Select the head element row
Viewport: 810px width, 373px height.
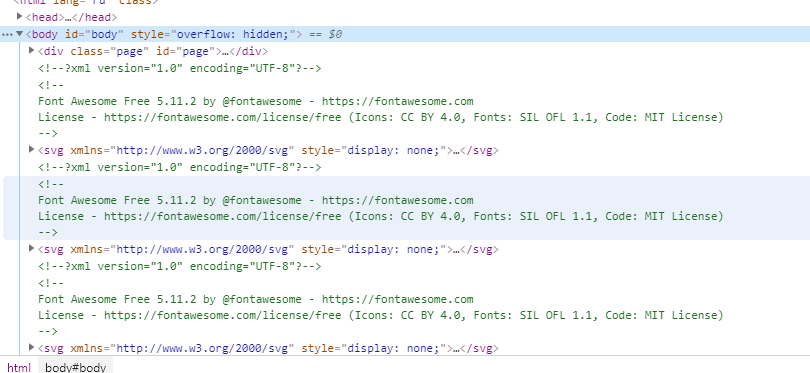click(x=71, y=18)
